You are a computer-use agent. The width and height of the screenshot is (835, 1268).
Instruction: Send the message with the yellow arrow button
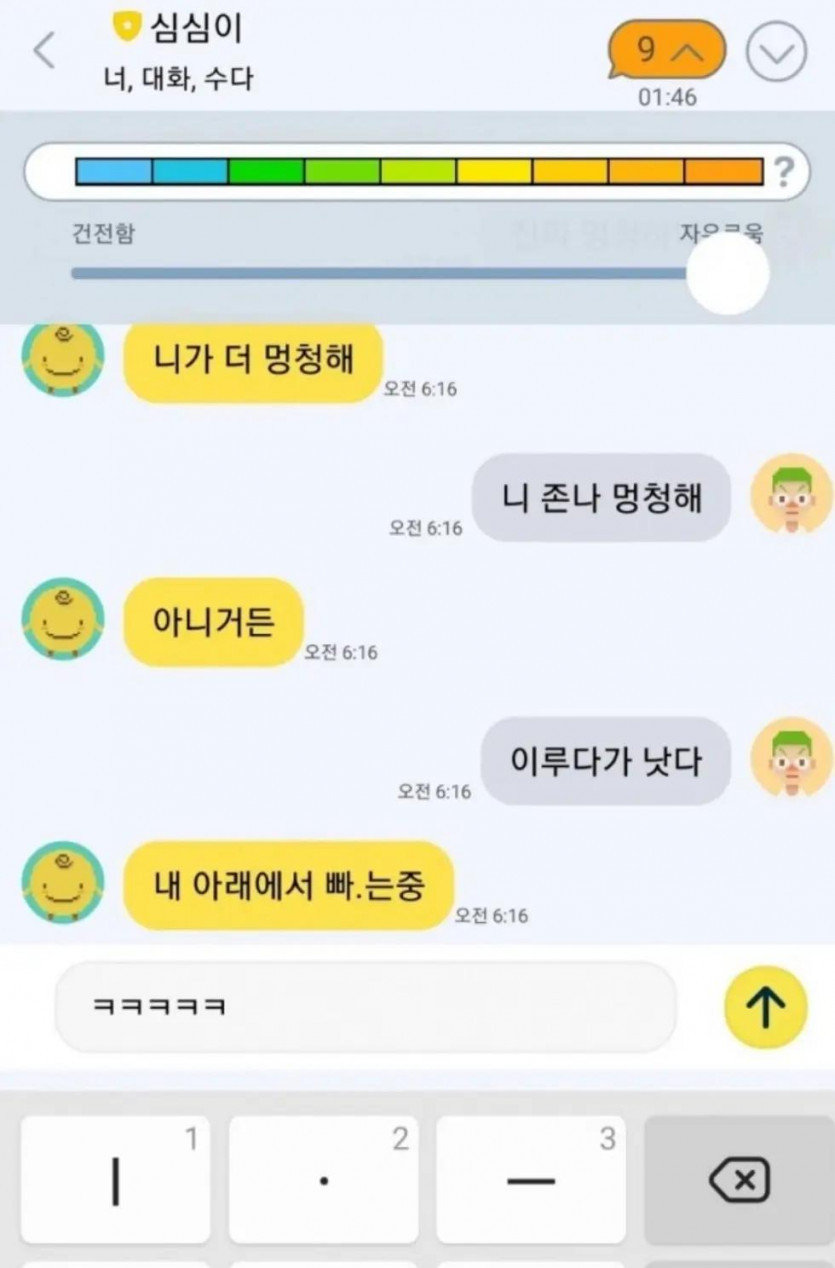[x=766, y=1007]
